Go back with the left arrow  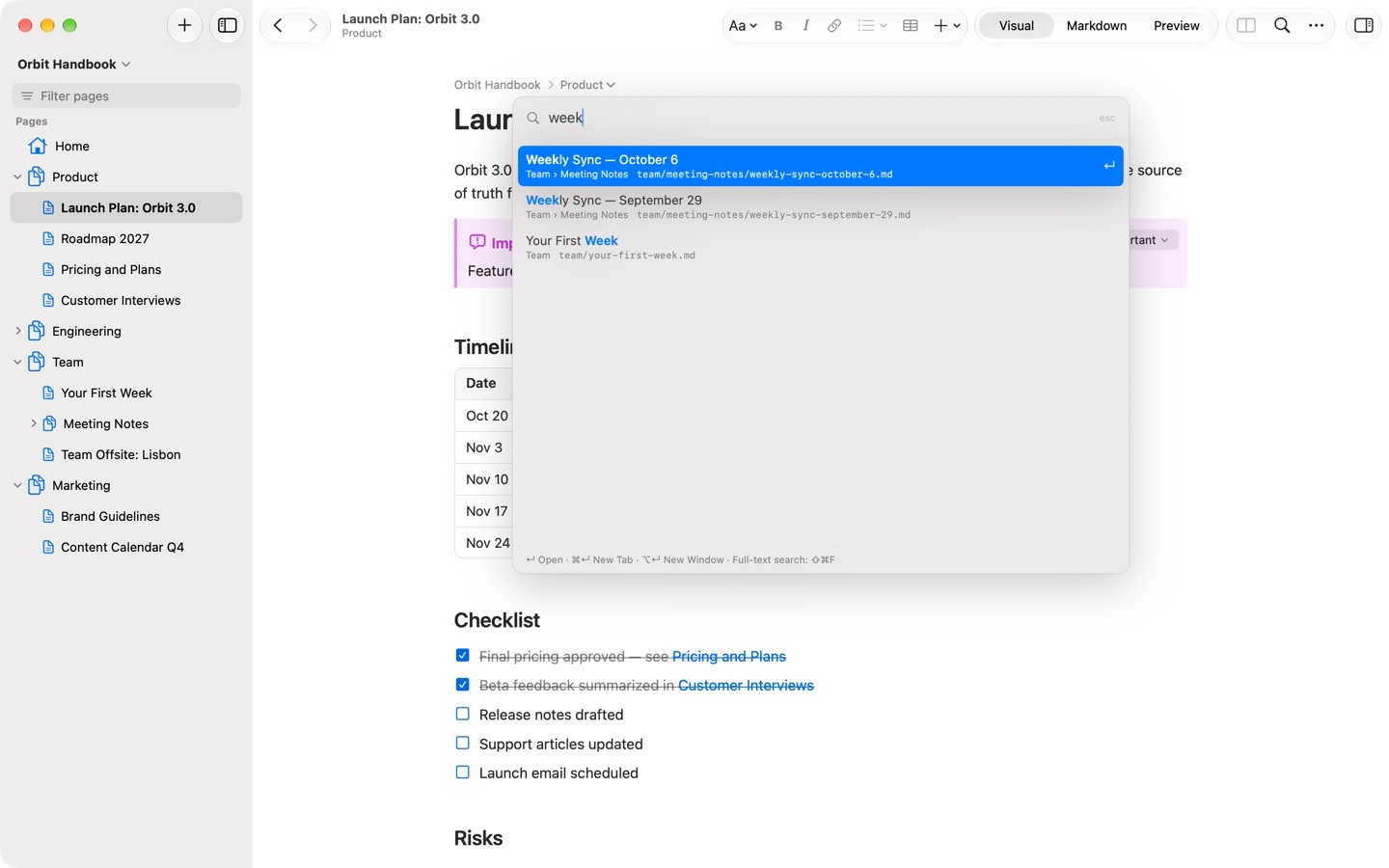pos(278,25)
